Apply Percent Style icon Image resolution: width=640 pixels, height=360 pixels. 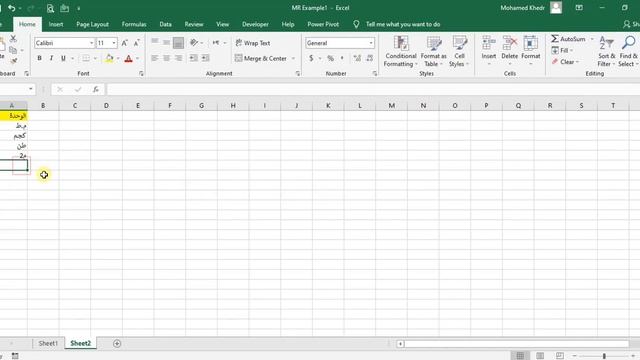coord(330,58)
